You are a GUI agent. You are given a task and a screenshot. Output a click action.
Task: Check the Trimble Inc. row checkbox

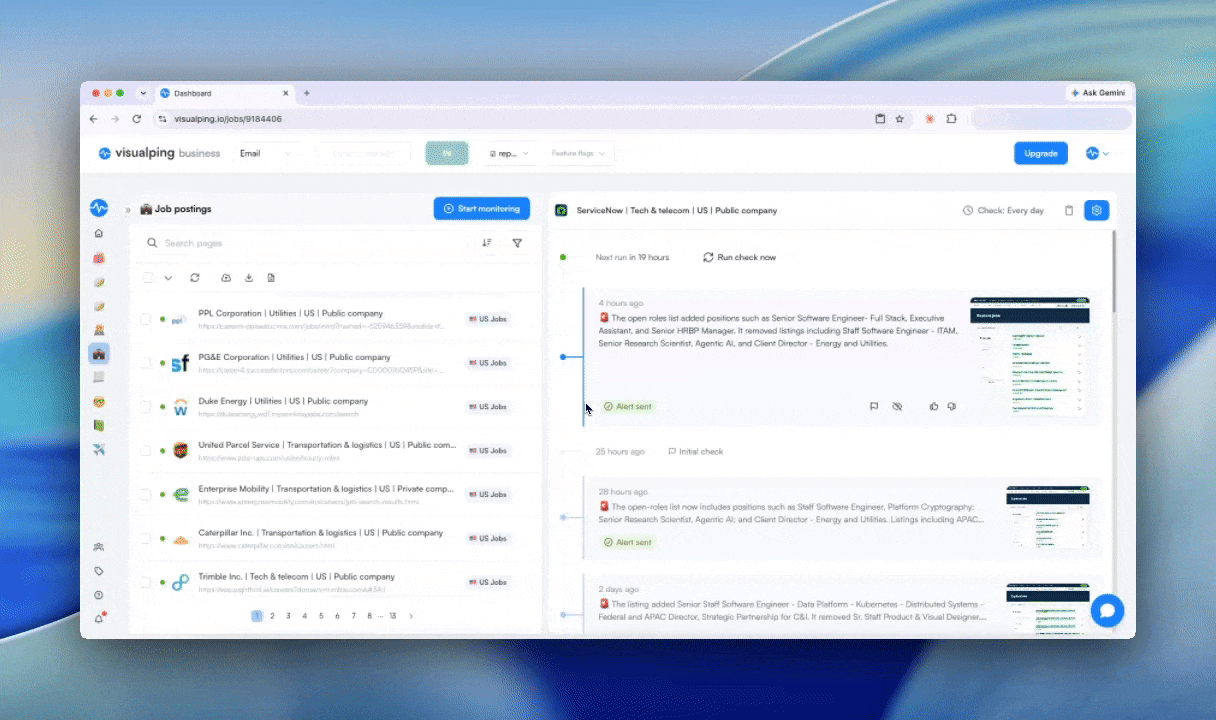145,582
